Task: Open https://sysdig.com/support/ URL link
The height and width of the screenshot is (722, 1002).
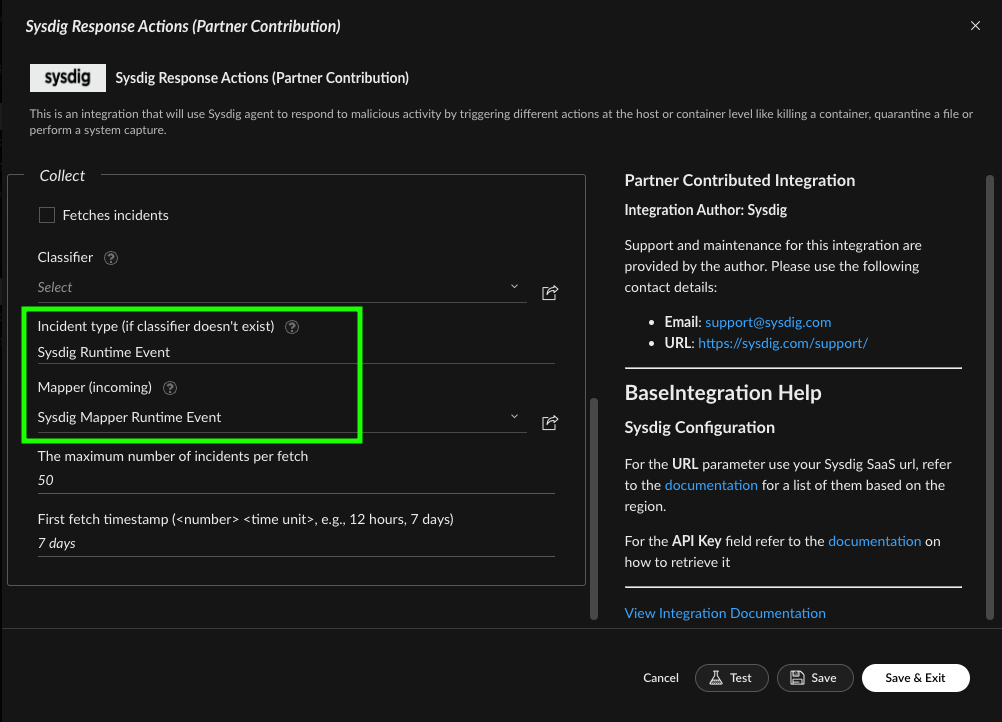Action: pos(783,343)
